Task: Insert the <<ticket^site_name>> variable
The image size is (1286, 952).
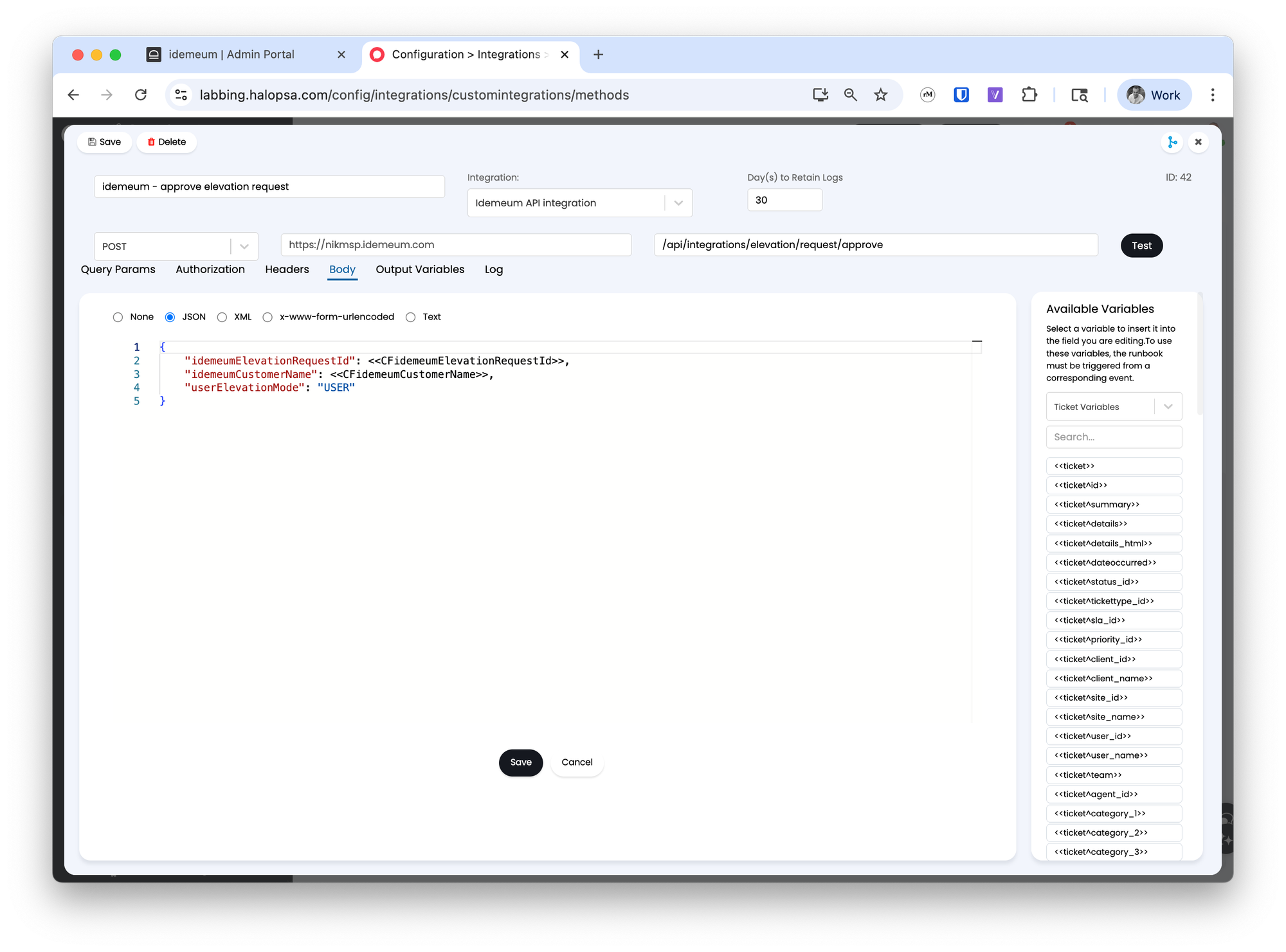Action: tap(1114, 717)
